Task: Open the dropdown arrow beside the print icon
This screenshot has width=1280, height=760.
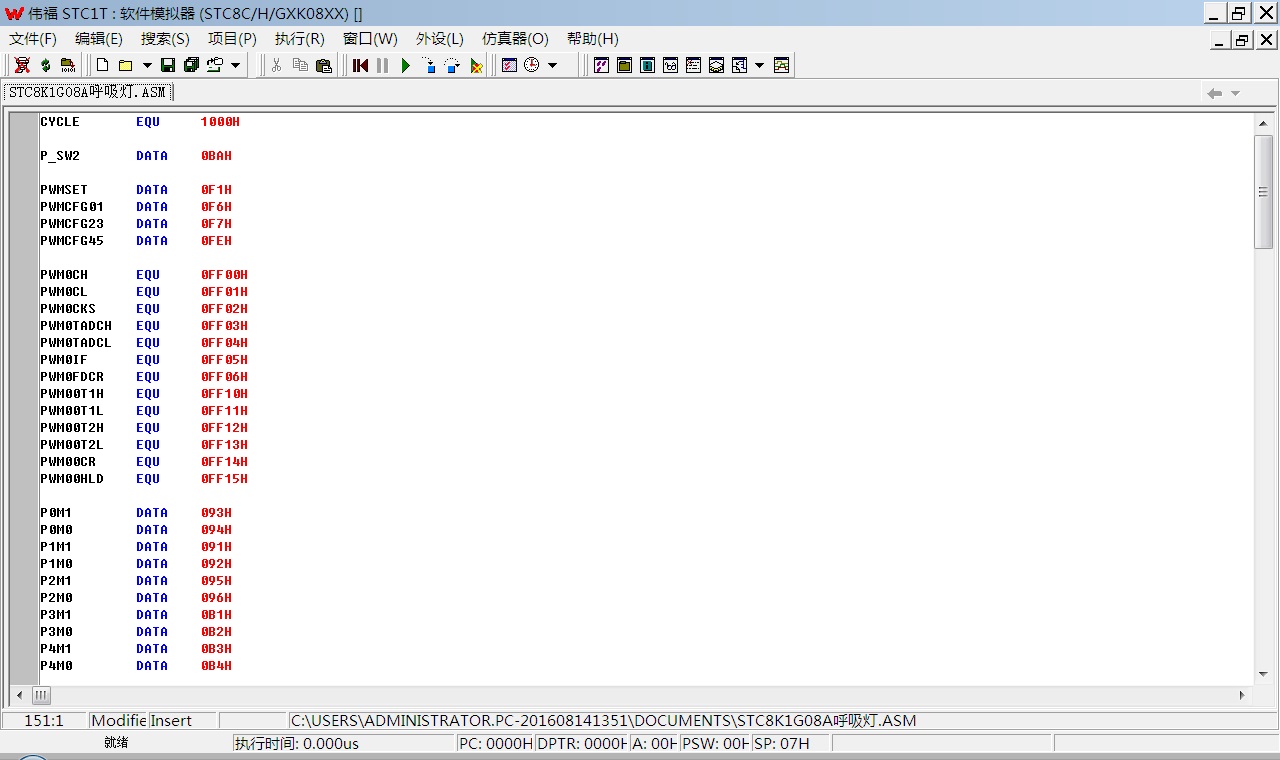Action: (236, 65)
